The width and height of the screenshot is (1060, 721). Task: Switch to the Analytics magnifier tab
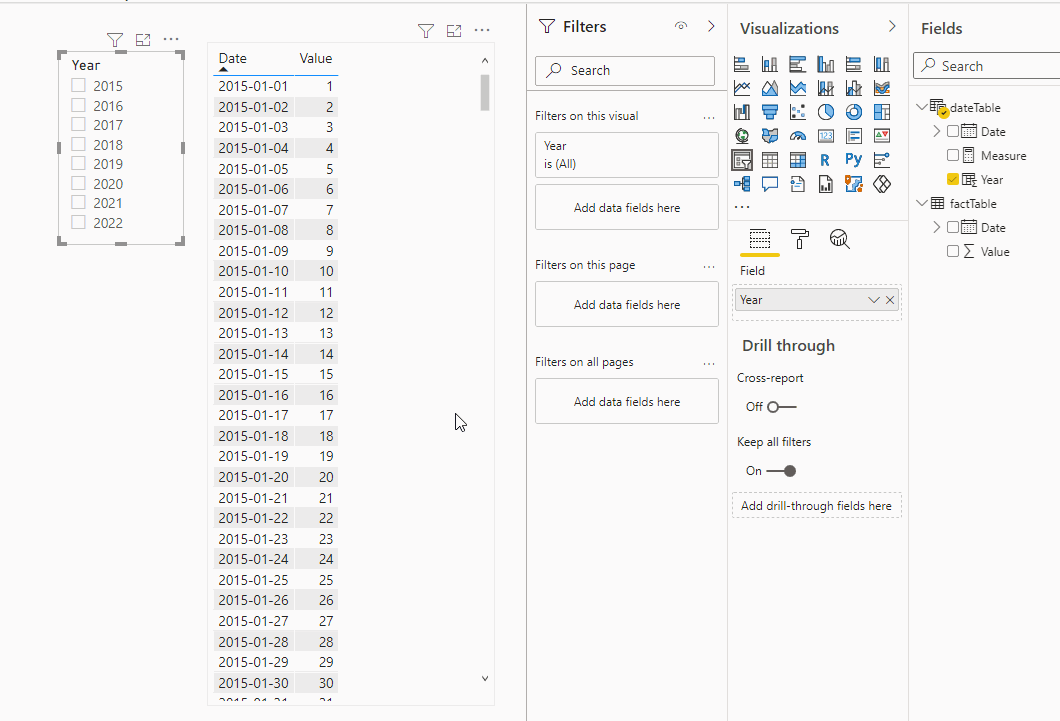click(x=840, y=239)
